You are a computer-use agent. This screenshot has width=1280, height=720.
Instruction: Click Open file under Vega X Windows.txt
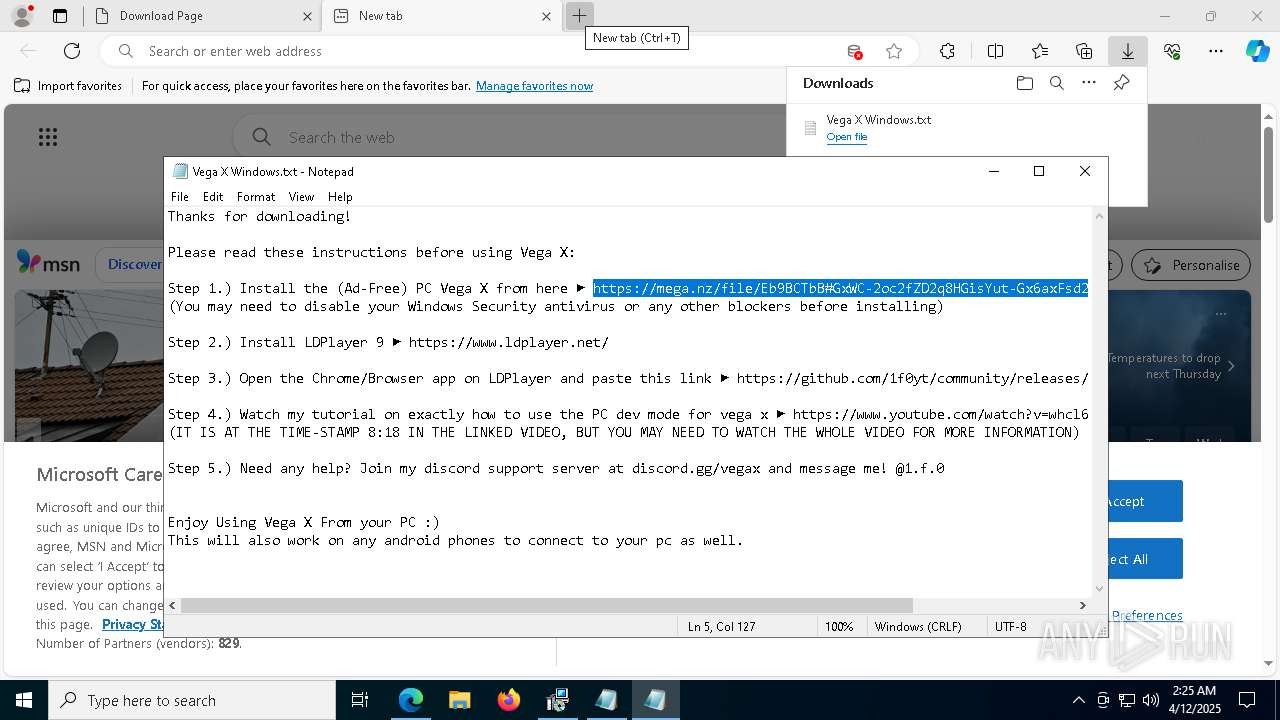(x=847, y=137)
